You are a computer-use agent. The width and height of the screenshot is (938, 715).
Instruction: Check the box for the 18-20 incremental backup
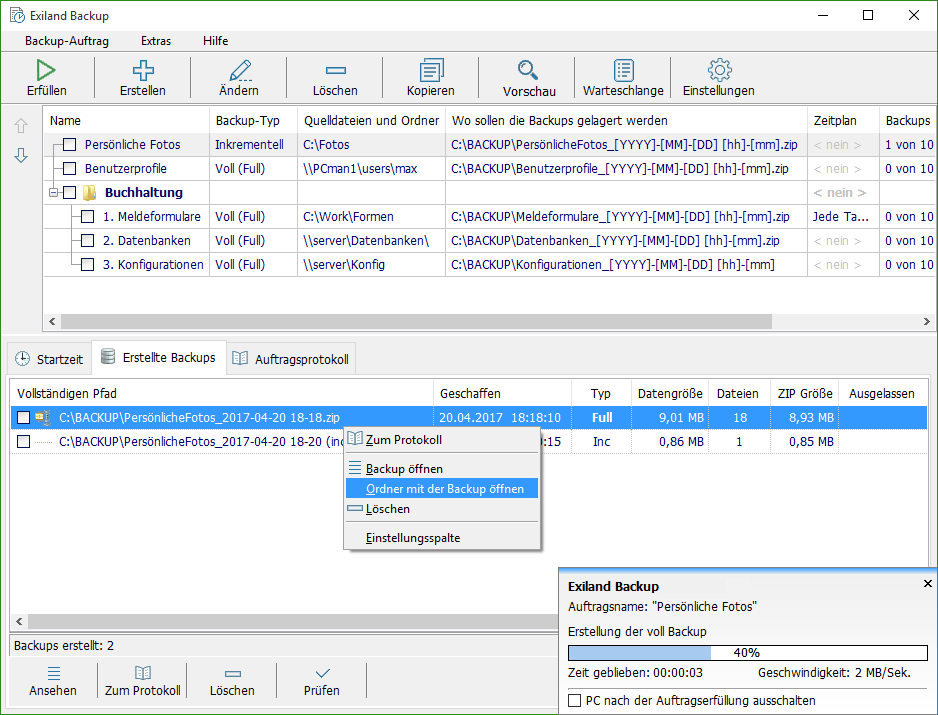tap(23, 442)
